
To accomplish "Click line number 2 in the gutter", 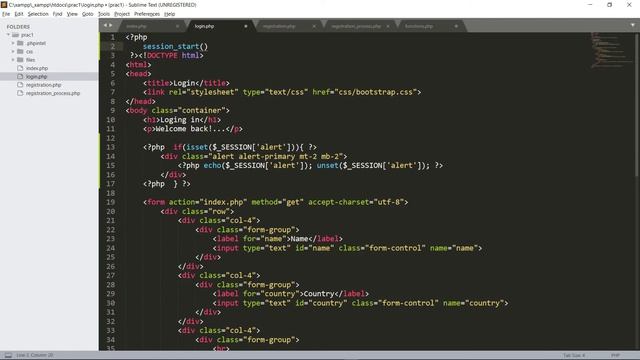I will click(x=113, y=46).
